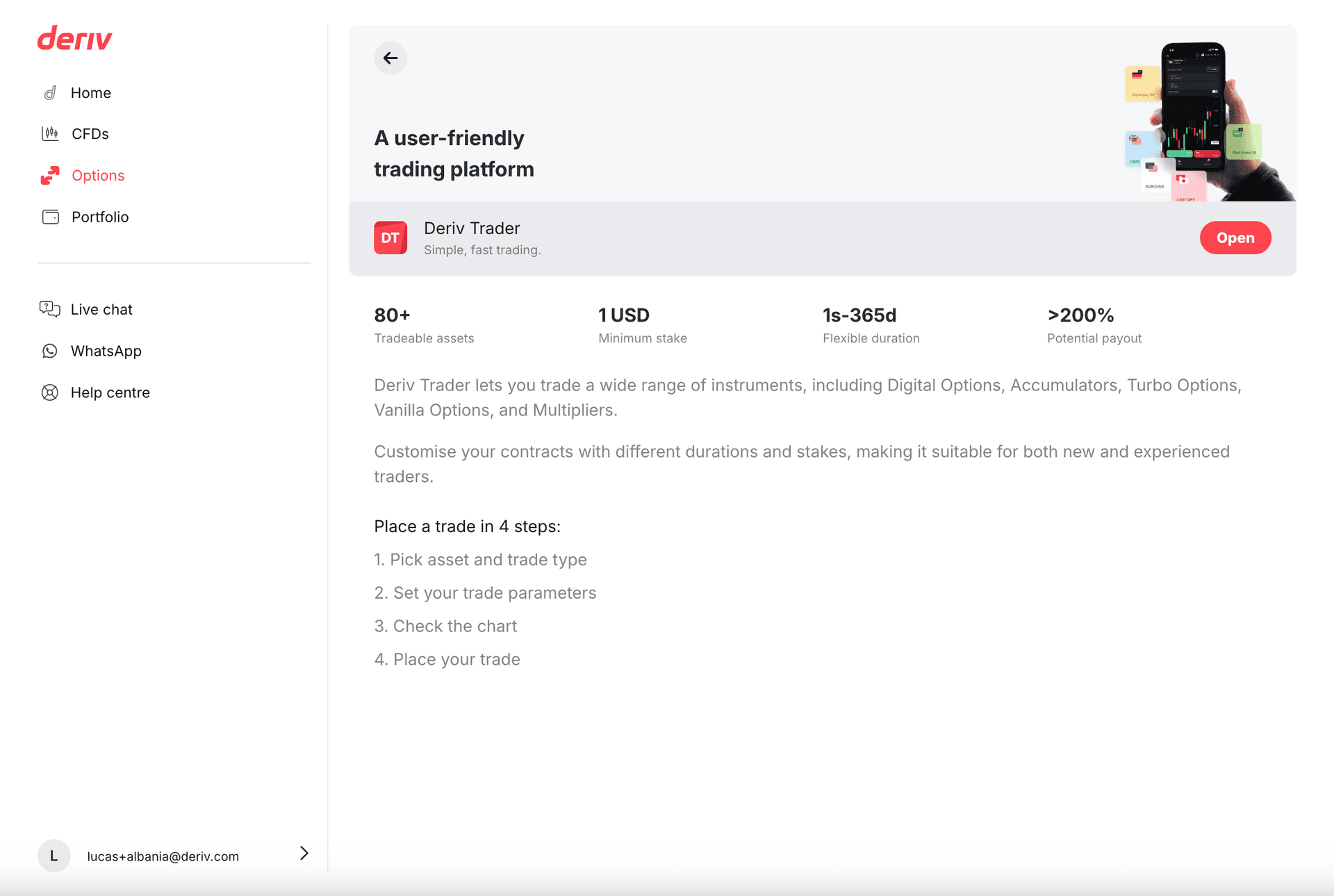Click the Options trade-type icon

coord(50,175)
